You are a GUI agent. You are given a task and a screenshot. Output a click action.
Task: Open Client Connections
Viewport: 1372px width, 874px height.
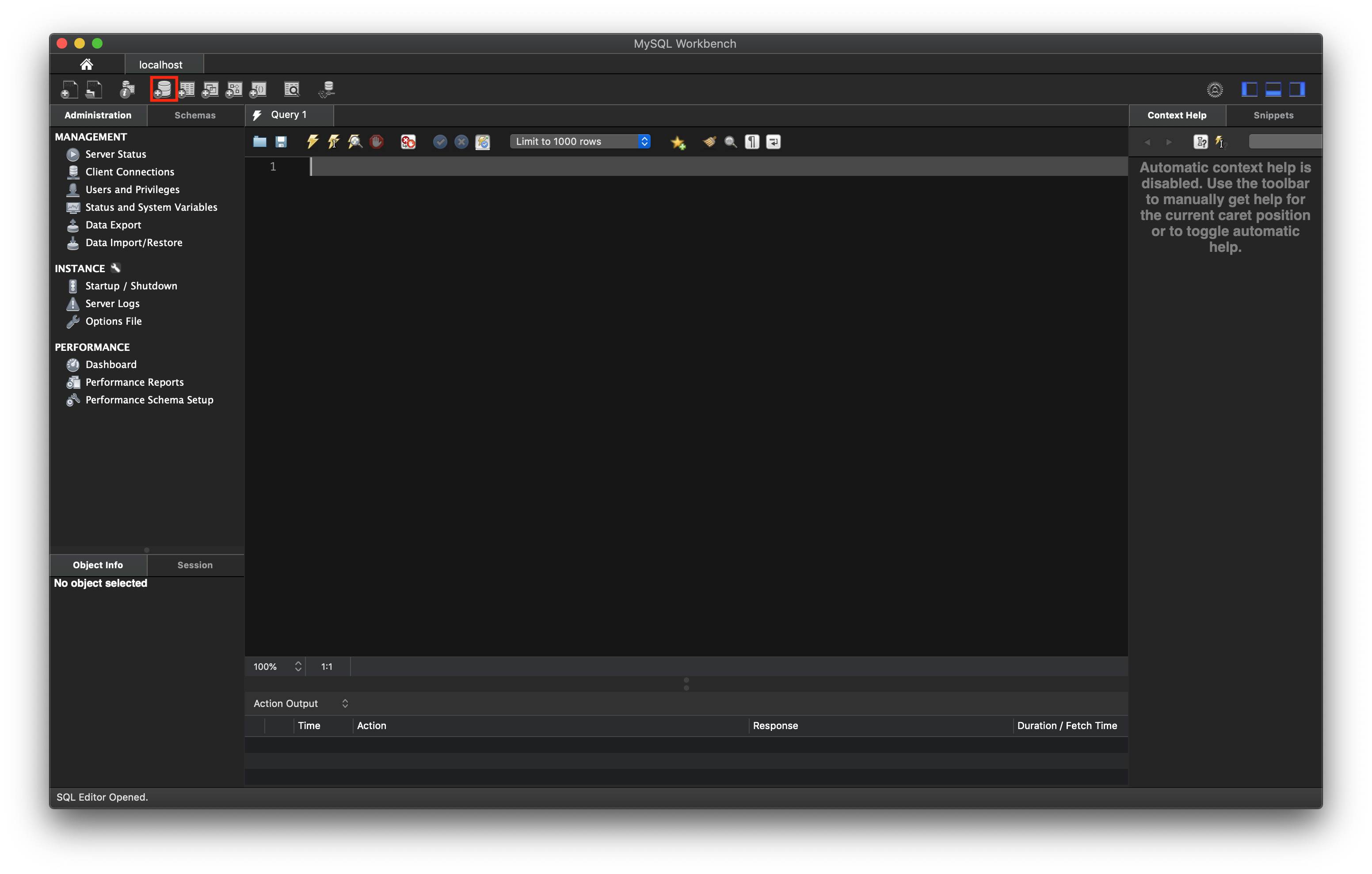click(130, 172)
